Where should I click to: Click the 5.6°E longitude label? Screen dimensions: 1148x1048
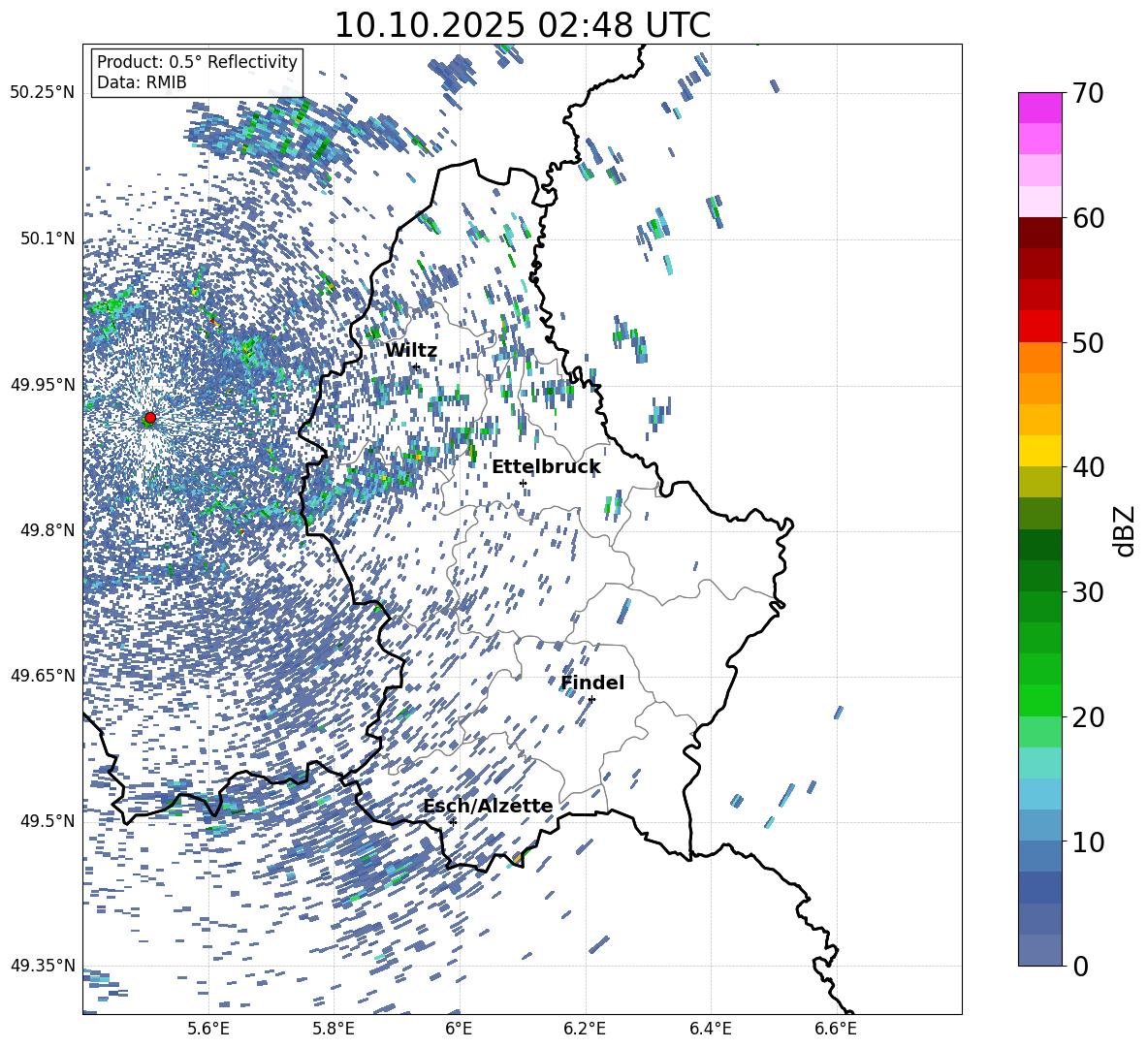click(x=208, y=1029)
